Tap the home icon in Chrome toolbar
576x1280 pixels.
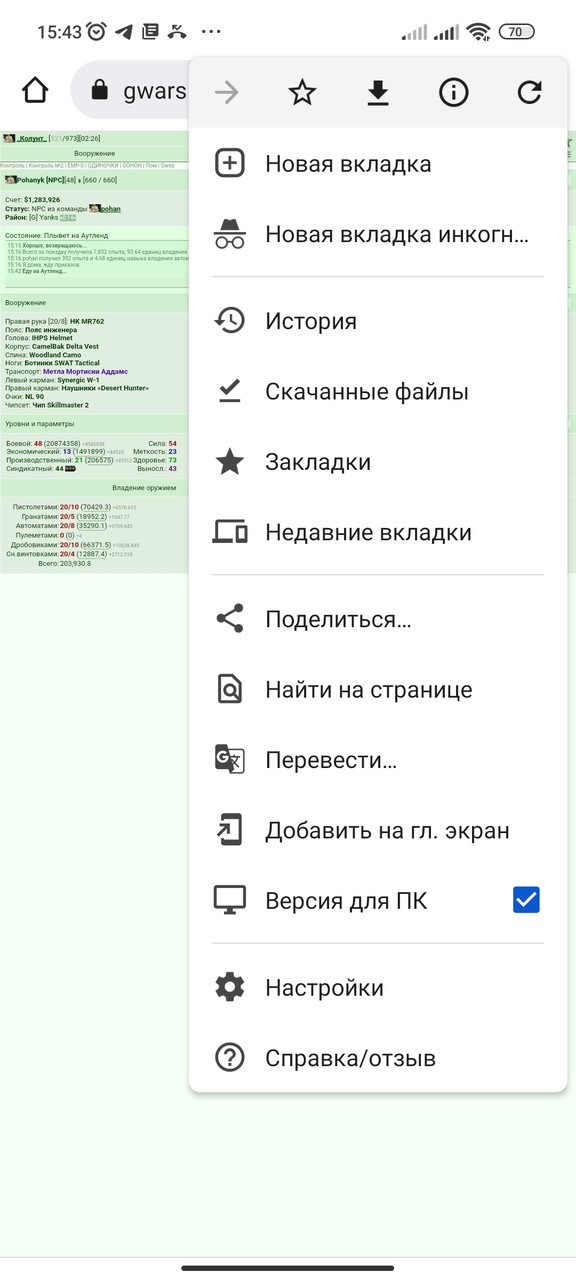tap(35, 91)
